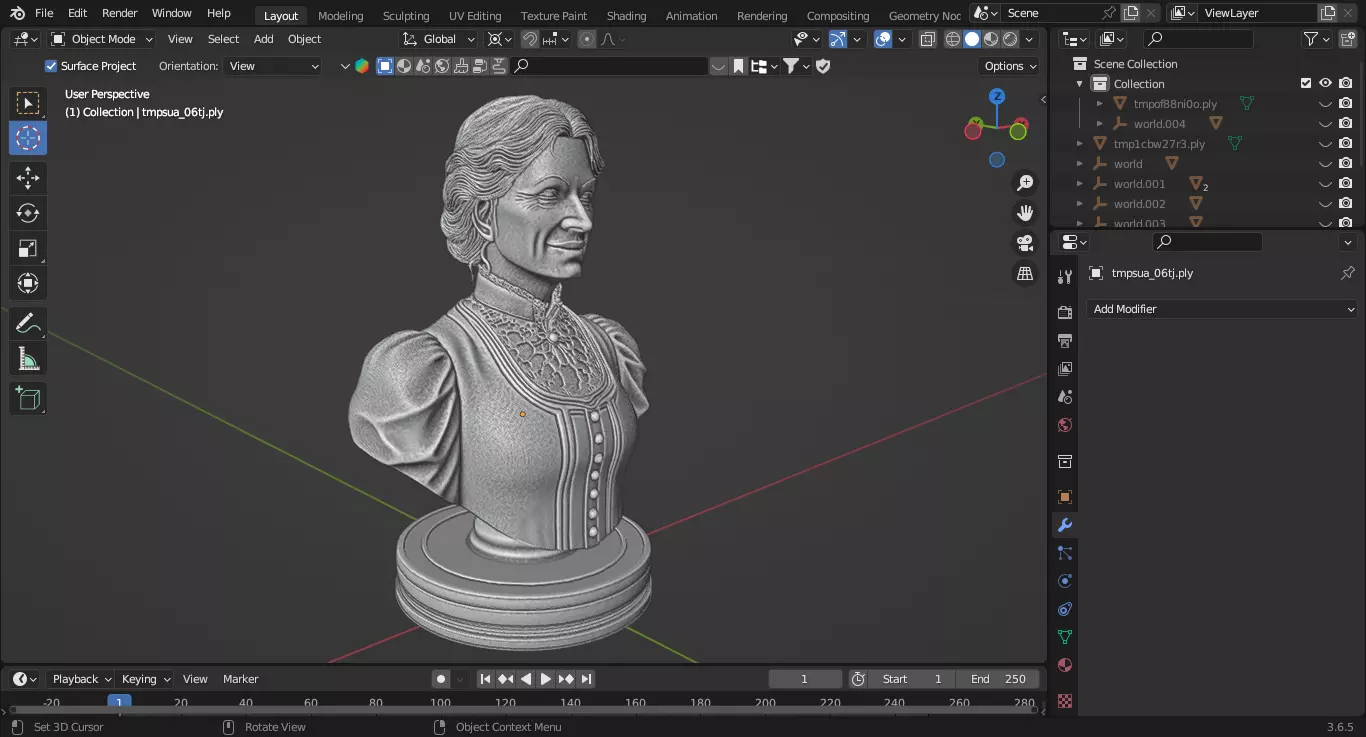Open the Options dropdown in viewport
This screenshot has width=1366, height=737.
pos(1010,66)
